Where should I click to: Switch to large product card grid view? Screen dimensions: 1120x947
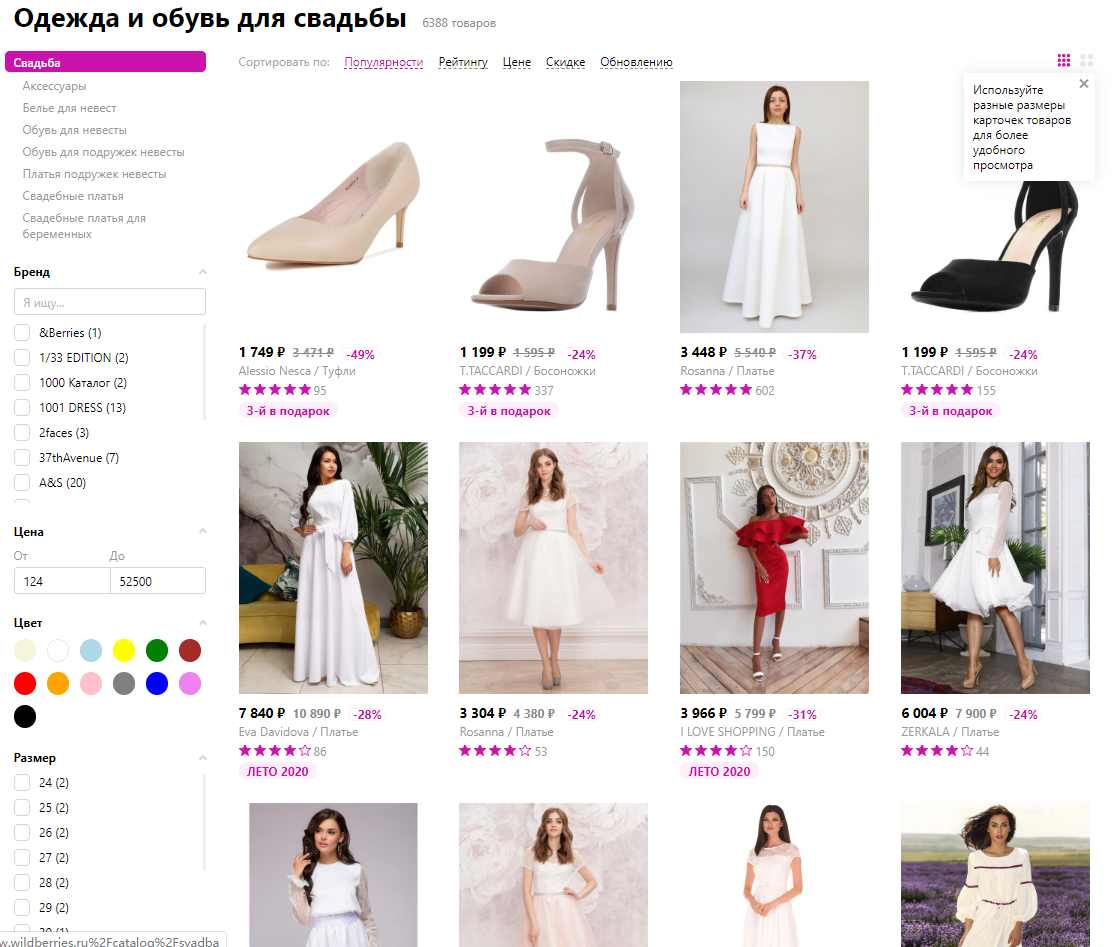pyautogui.click(x=1086, y=61)
